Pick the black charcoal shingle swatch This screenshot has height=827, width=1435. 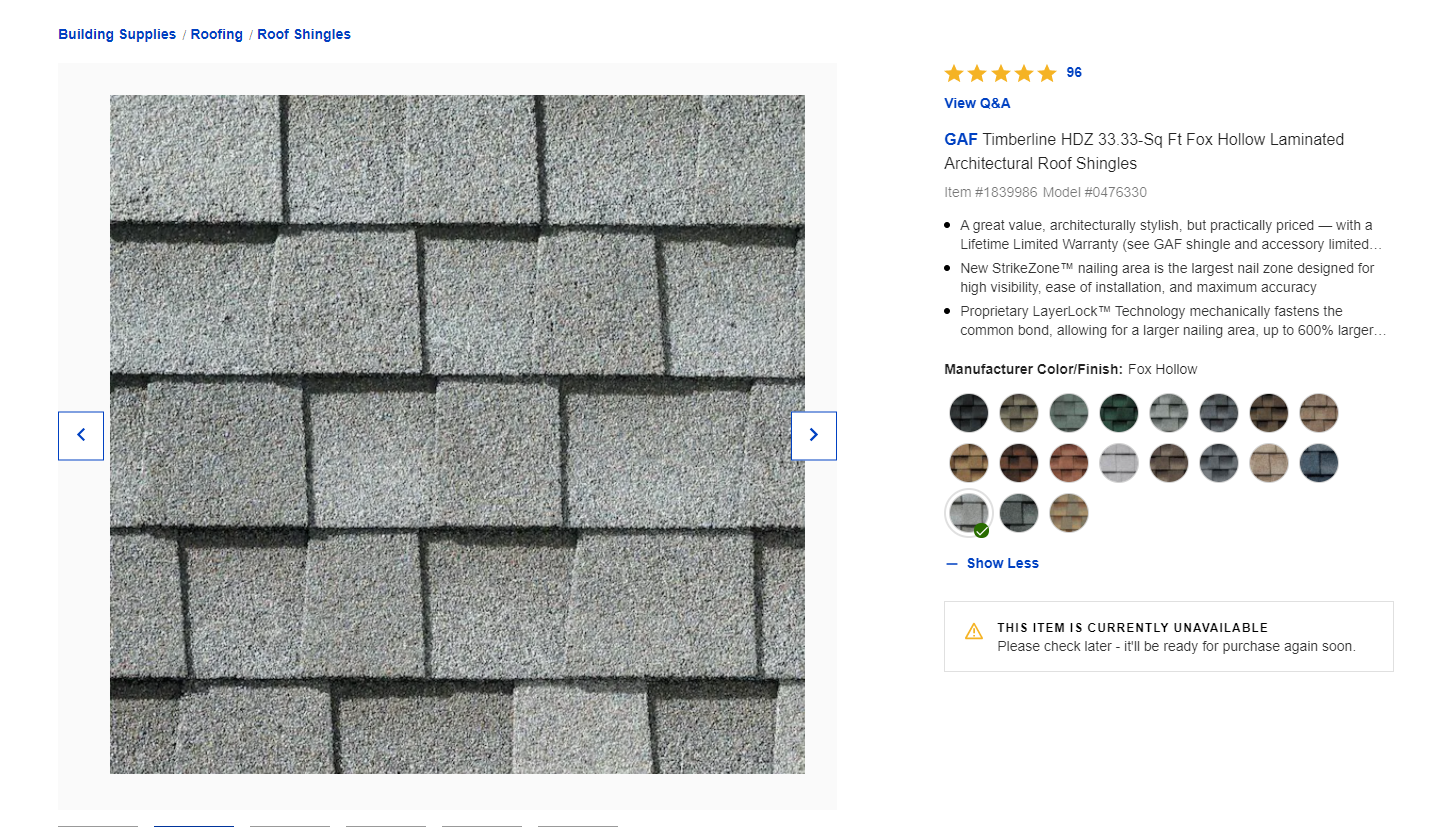pyautogui.click(x=969, y=413)
